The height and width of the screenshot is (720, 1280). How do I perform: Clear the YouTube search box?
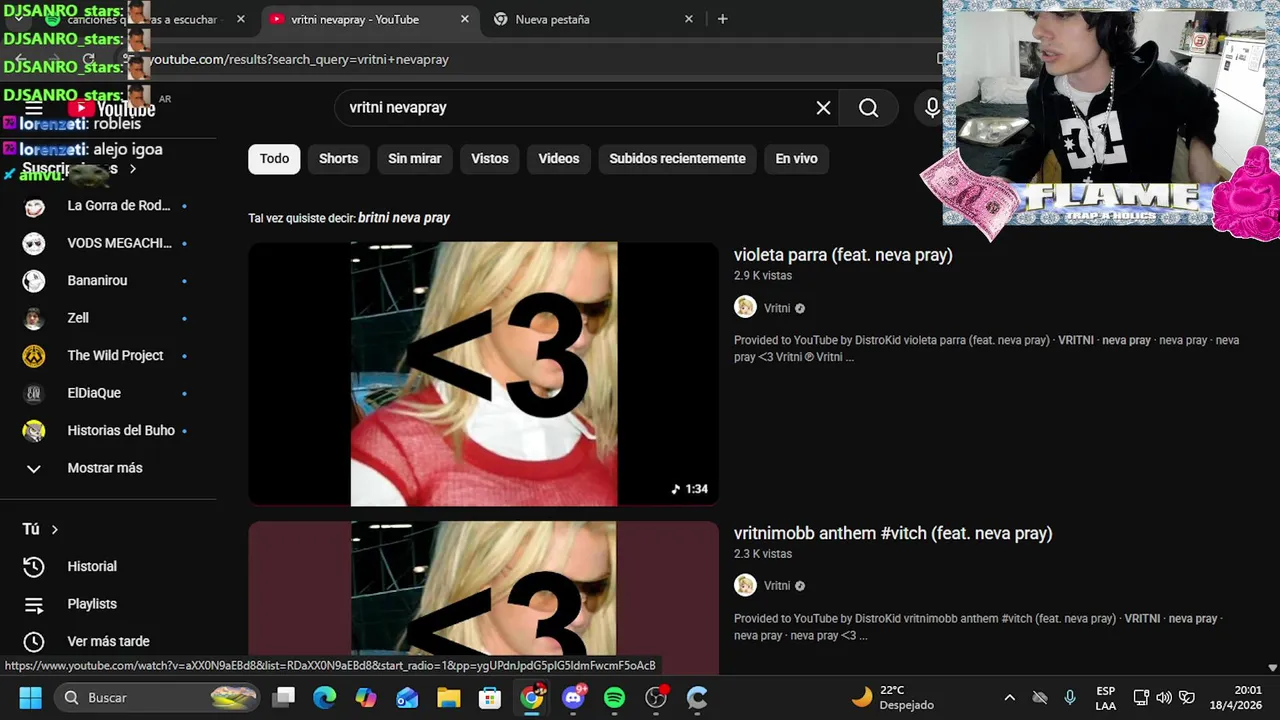pos(823,108)
